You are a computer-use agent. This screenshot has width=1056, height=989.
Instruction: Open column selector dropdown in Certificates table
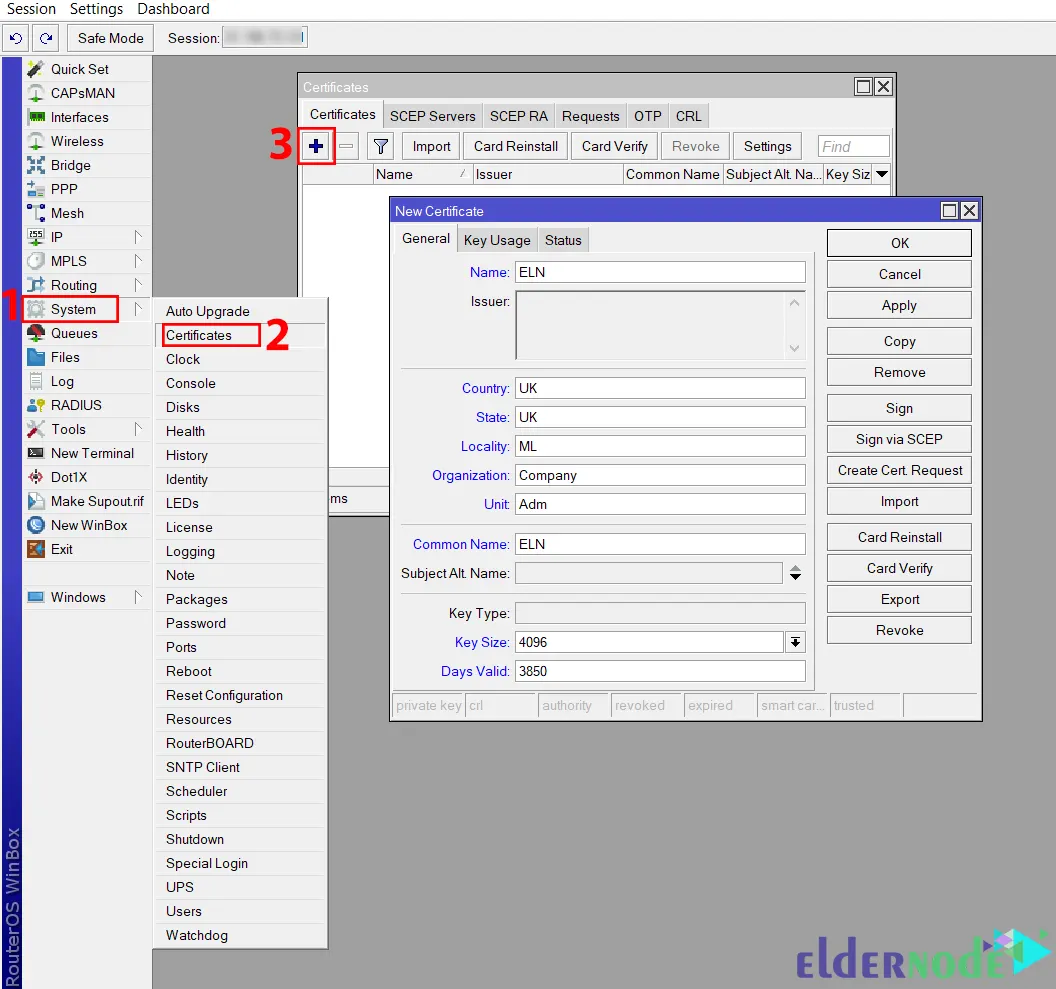pos(881,174)
